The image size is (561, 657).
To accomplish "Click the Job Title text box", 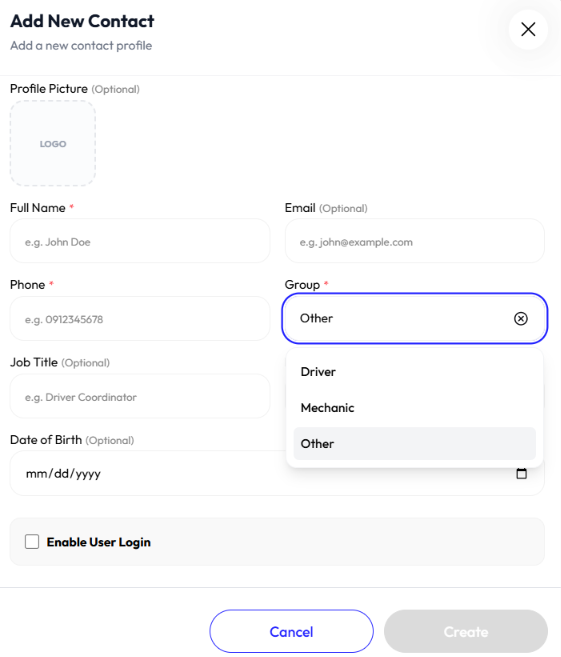I will (x=140, y=396).
